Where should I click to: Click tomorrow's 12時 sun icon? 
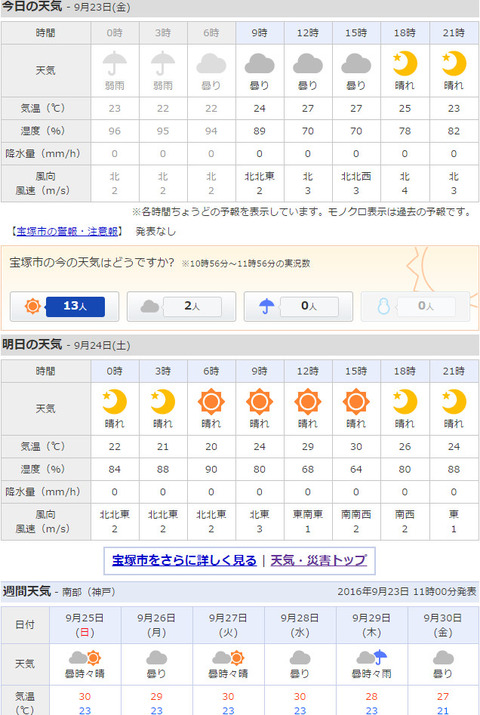point(308,402)
